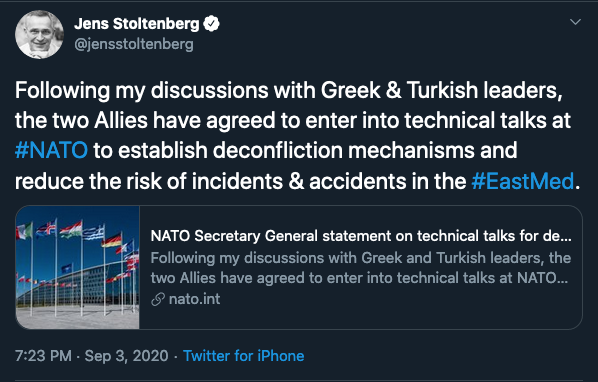Open the NATO Secretary General statement headline
598x382 pixels.
click(x=361, y=236)
